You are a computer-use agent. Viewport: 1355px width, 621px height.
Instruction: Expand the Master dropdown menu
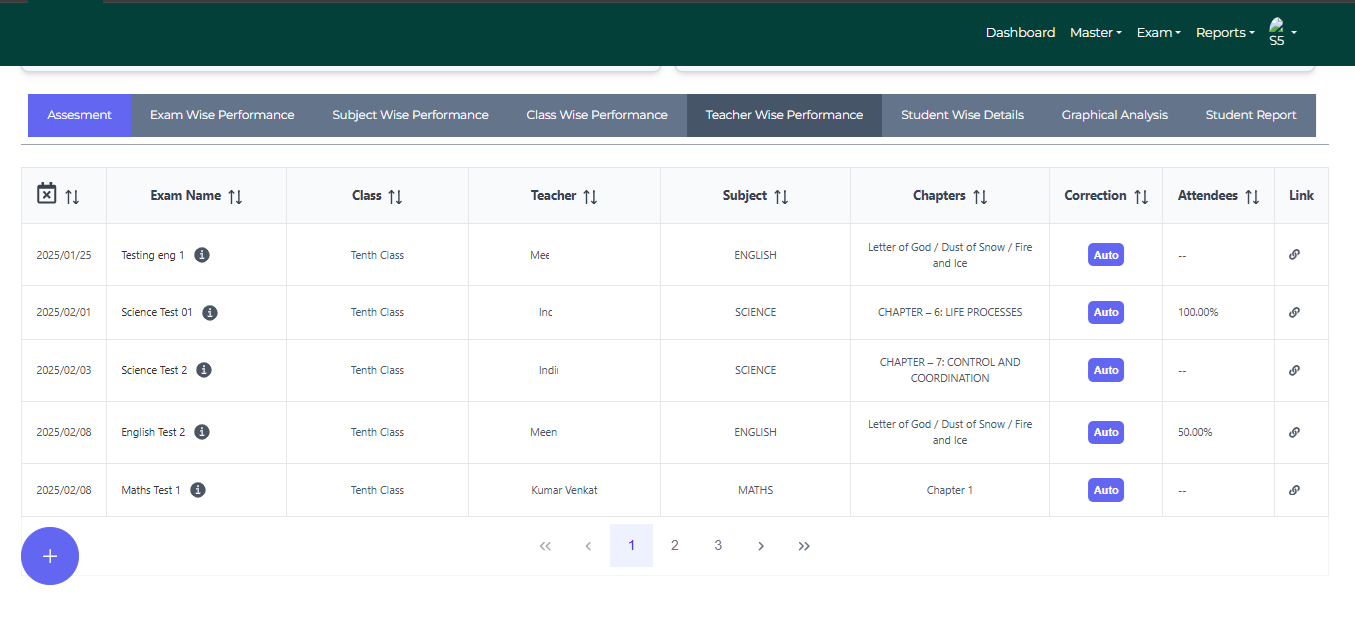(x=1095, y=33)
